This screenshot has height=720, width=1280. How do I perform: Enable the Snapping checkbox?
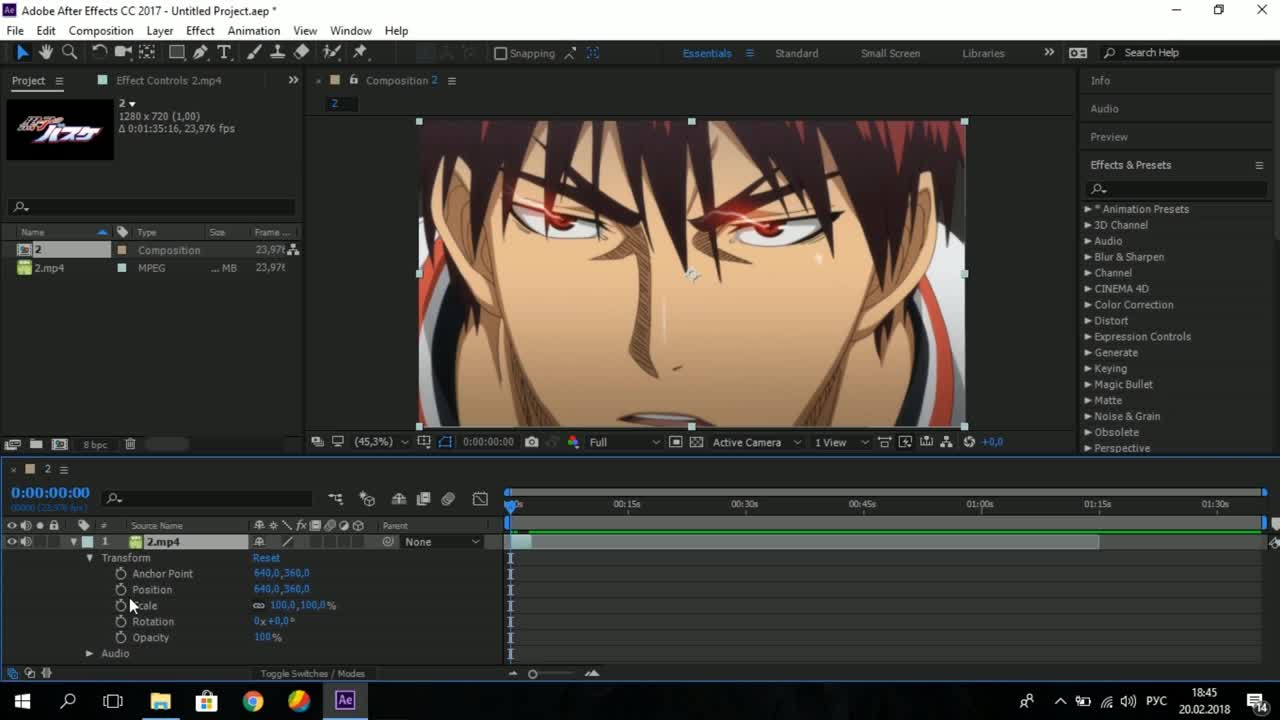[x=500, y=53]
